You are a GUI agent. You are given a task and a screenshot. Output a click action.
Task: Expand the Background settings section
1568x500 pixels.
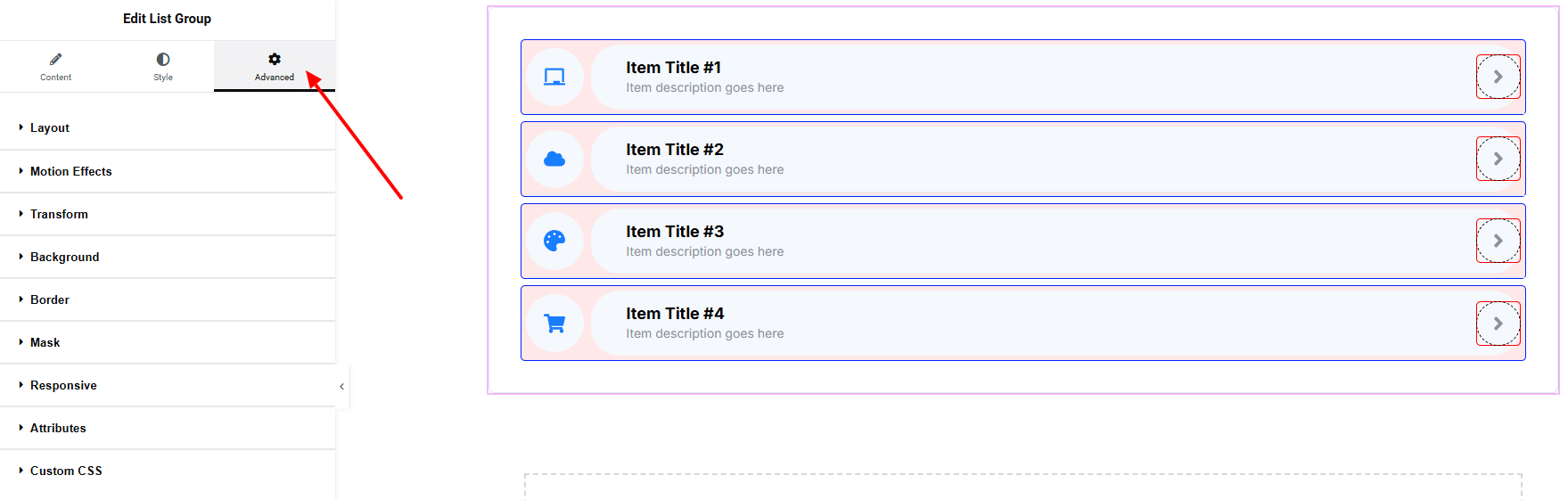64,257
